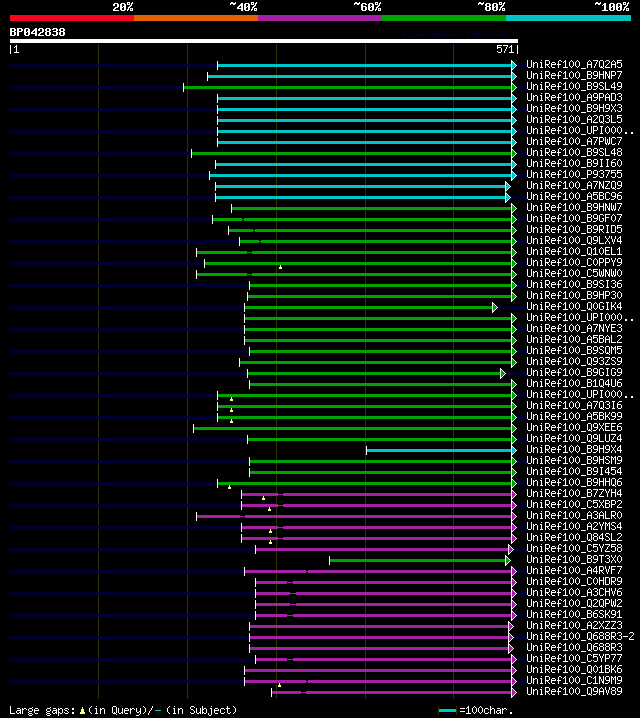The image size is (640, 718).
Task: Click the cyan segment of the identity scale
Action: pos(569,18)
